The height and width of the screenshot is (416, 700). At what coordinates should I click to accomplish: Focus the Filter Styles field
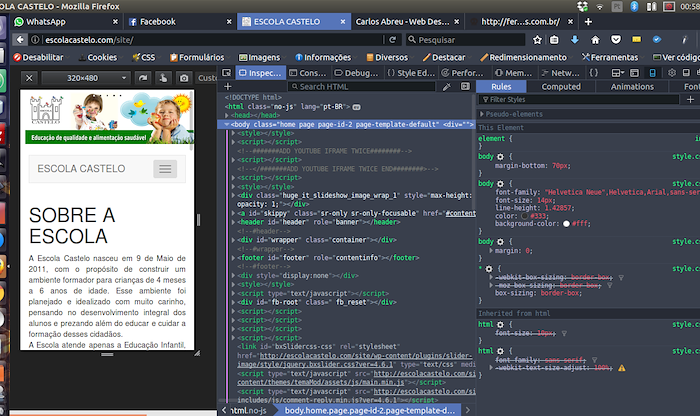(579, 100)
